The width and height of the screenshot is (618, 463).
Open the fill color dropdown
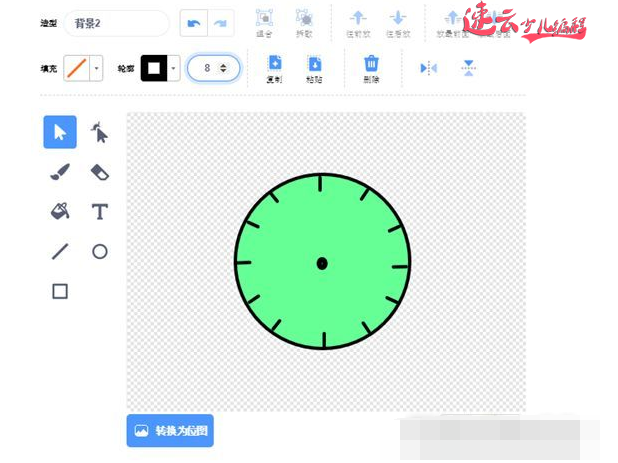[96, 68]
